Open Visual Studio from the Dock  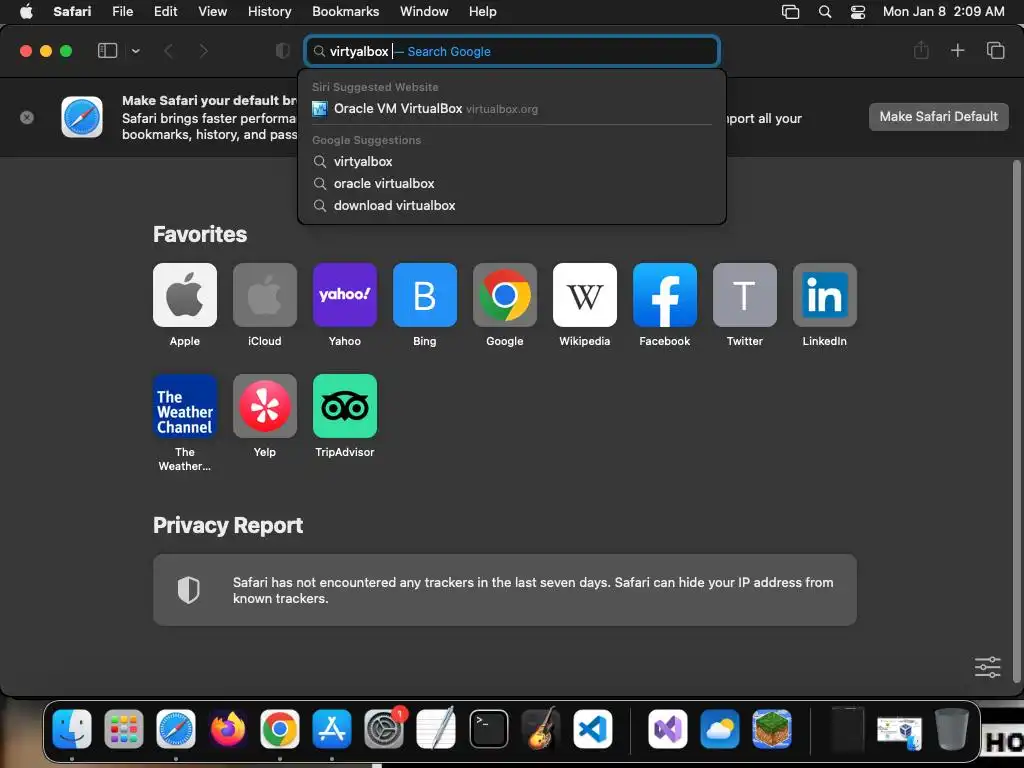click(x=667, y=729)
